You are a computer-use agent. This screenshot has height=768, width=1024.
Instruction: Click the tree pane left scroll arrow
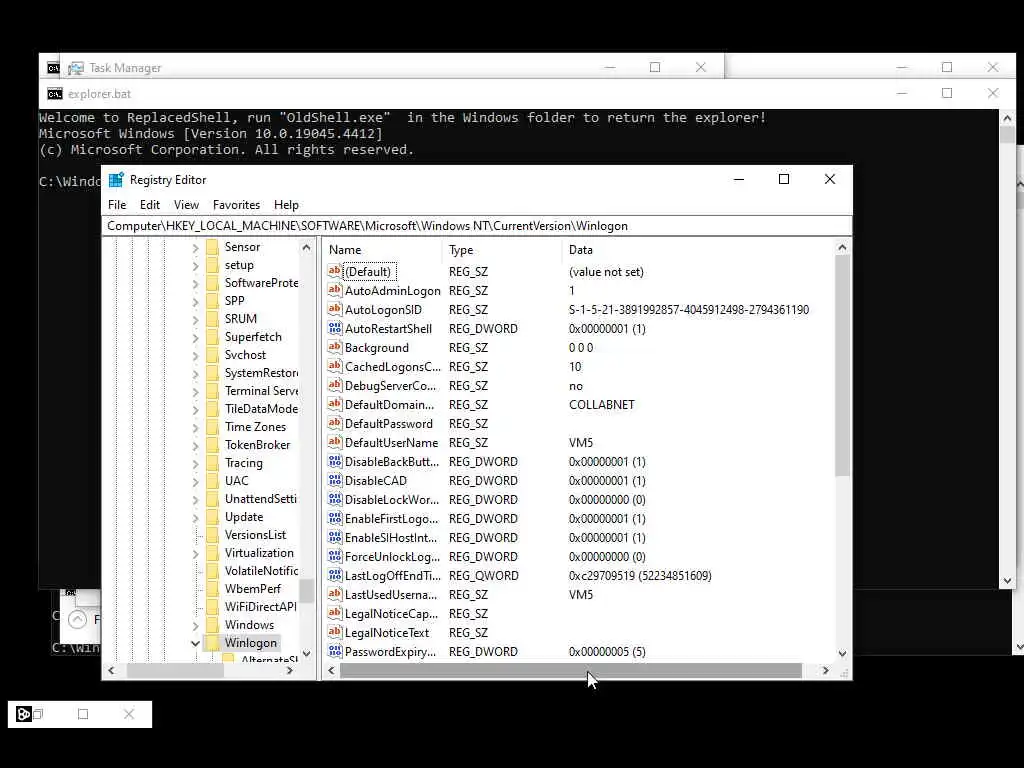(111, 671)
